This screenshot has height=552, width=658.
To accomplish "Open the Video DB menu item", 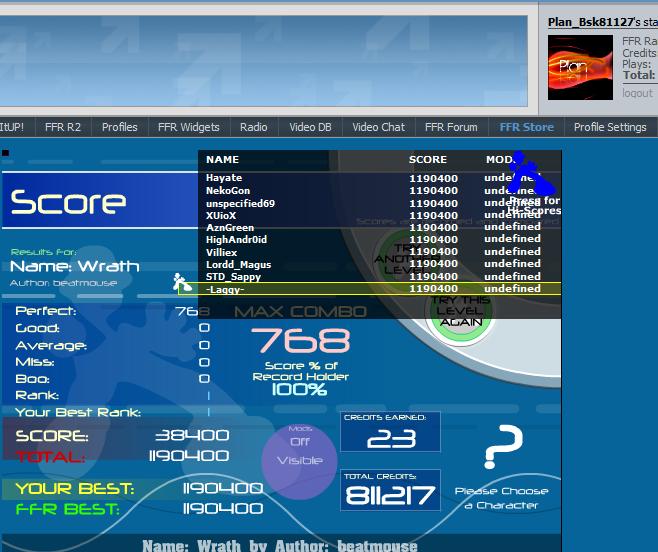I will click(x=310, y=127).
